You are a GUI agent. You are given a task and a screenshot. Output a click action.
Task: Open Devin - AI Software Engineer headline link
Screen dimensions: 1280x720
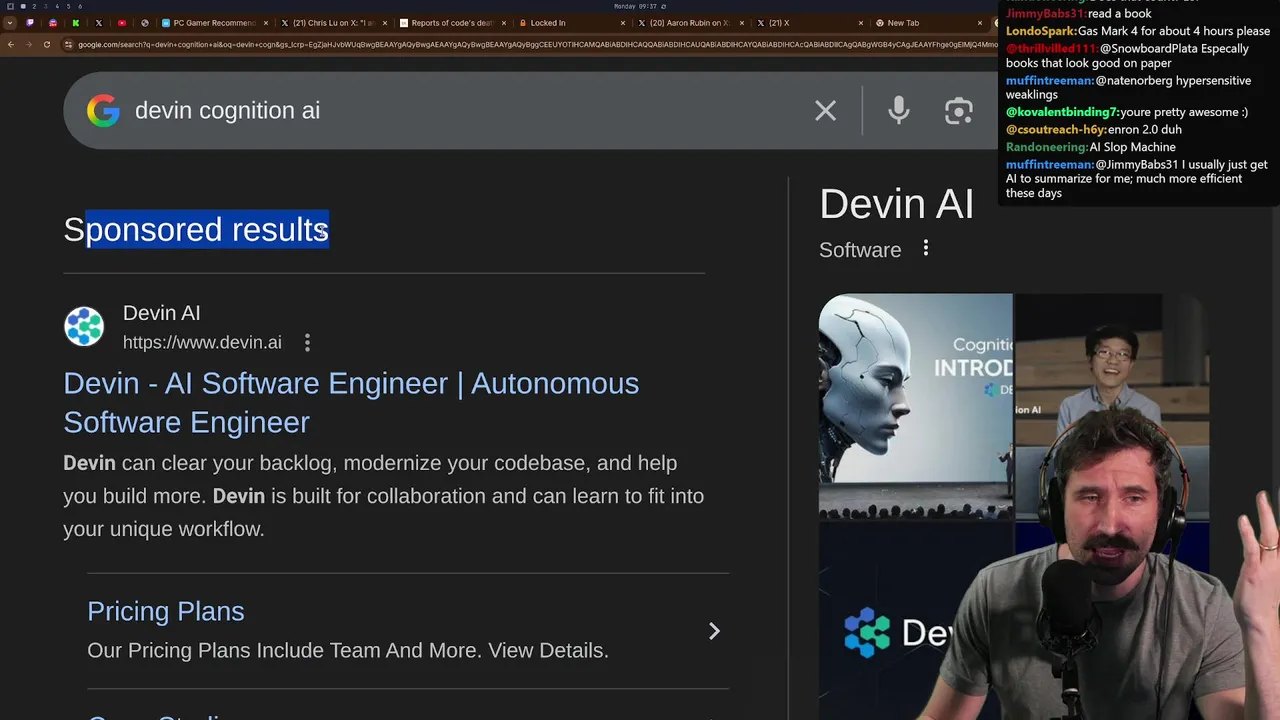351,402
